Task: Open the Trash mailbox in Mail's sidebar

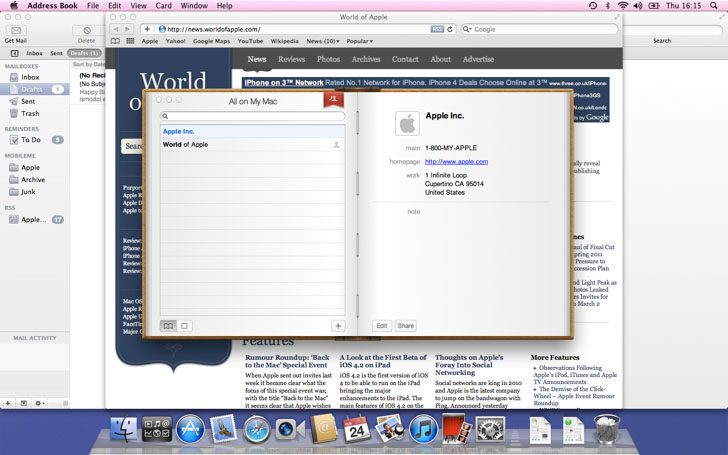Action: (30, 113)
